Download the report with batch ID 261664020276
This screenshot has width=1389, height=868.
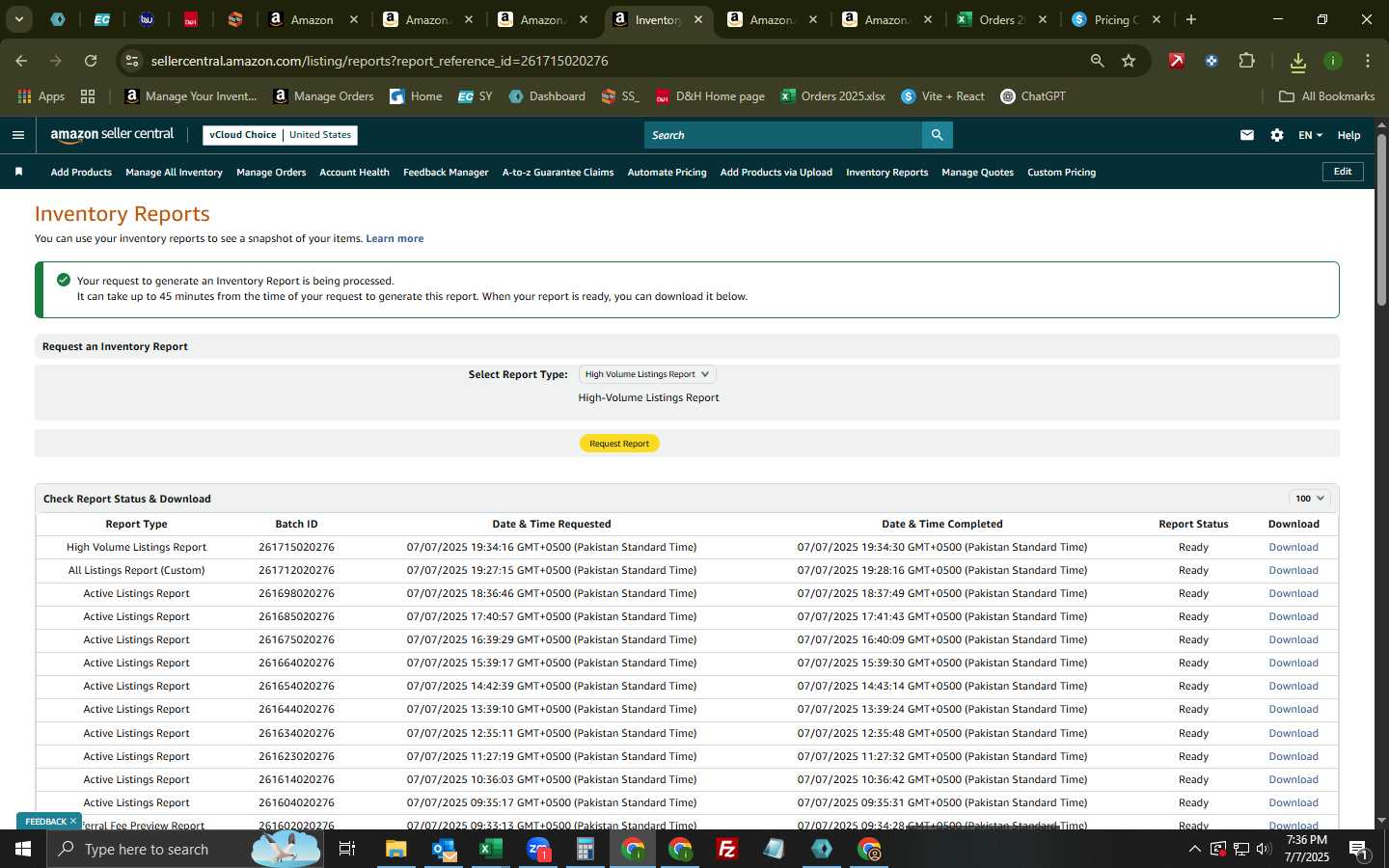click(x=1294, y=663)
